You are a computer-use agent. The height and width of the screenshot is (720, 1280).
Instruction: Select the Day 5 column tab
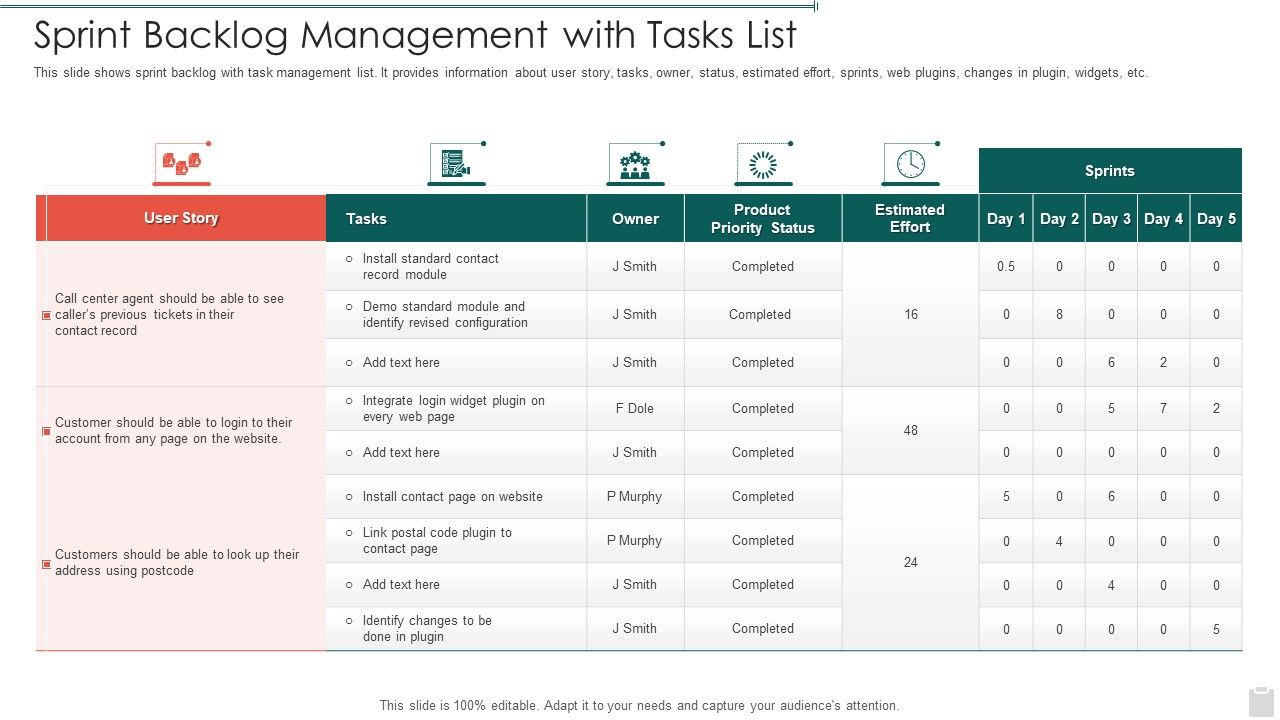click(1216, 218)
